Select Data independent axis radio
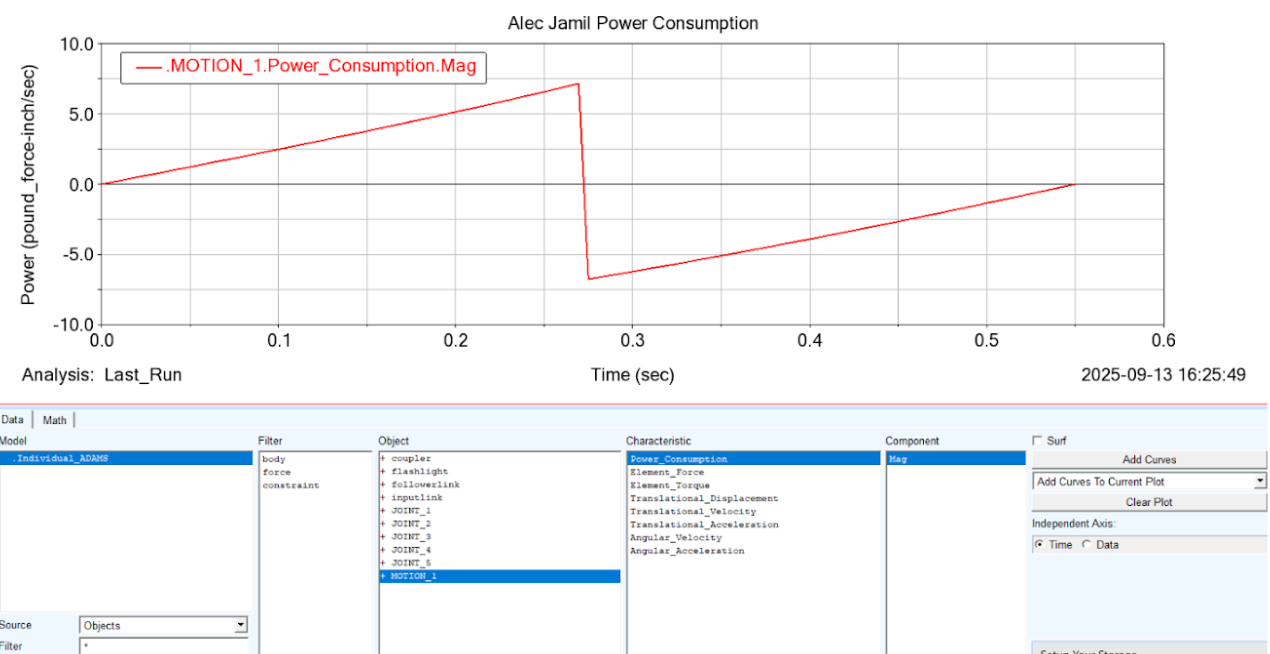 tap(1087, 545)
